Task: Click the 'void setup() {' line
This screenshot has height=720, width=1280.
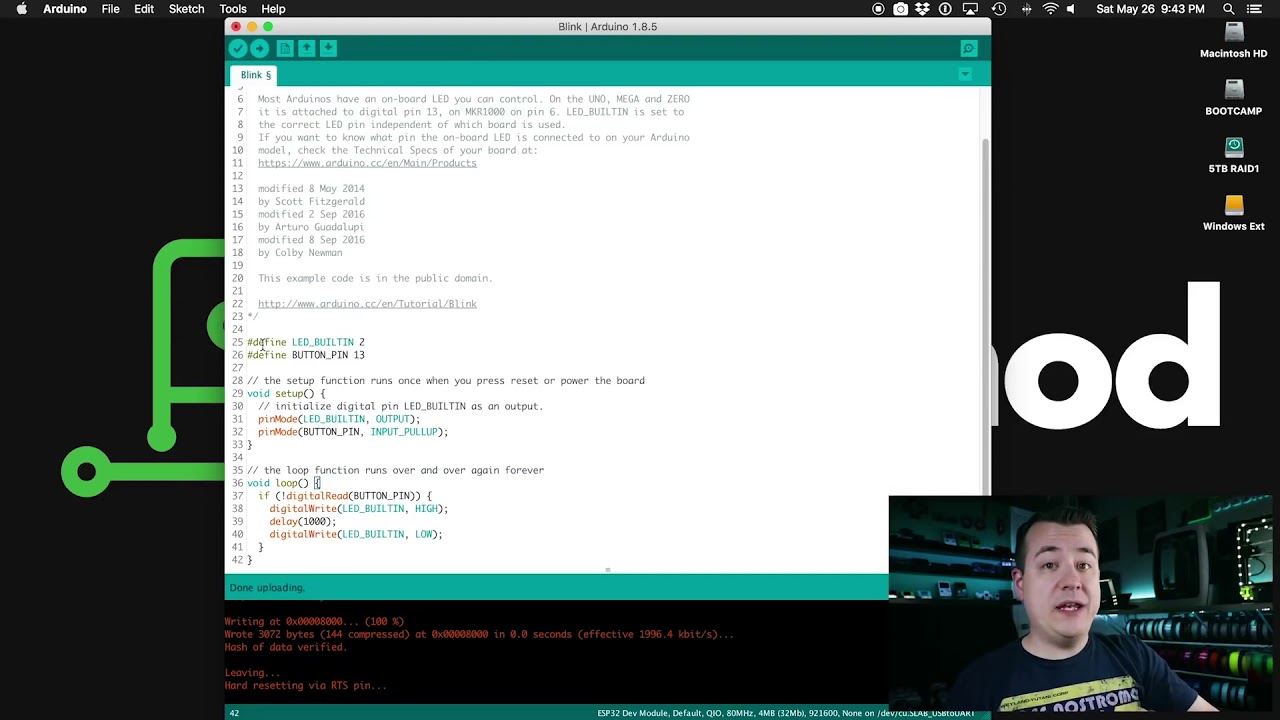Action: (x=286, y=394)
